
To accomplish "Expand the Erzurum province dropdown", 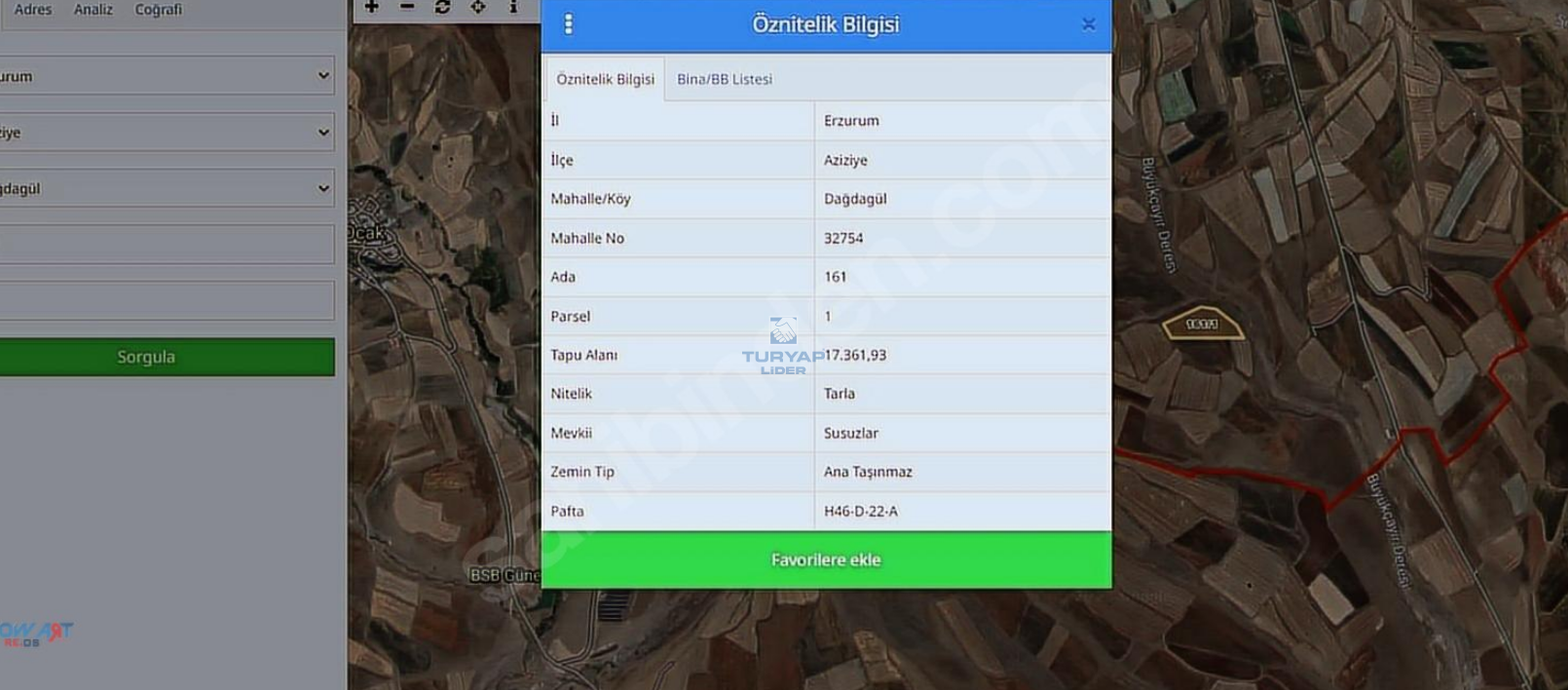I will pyautogui.click(x=167, y=76).
